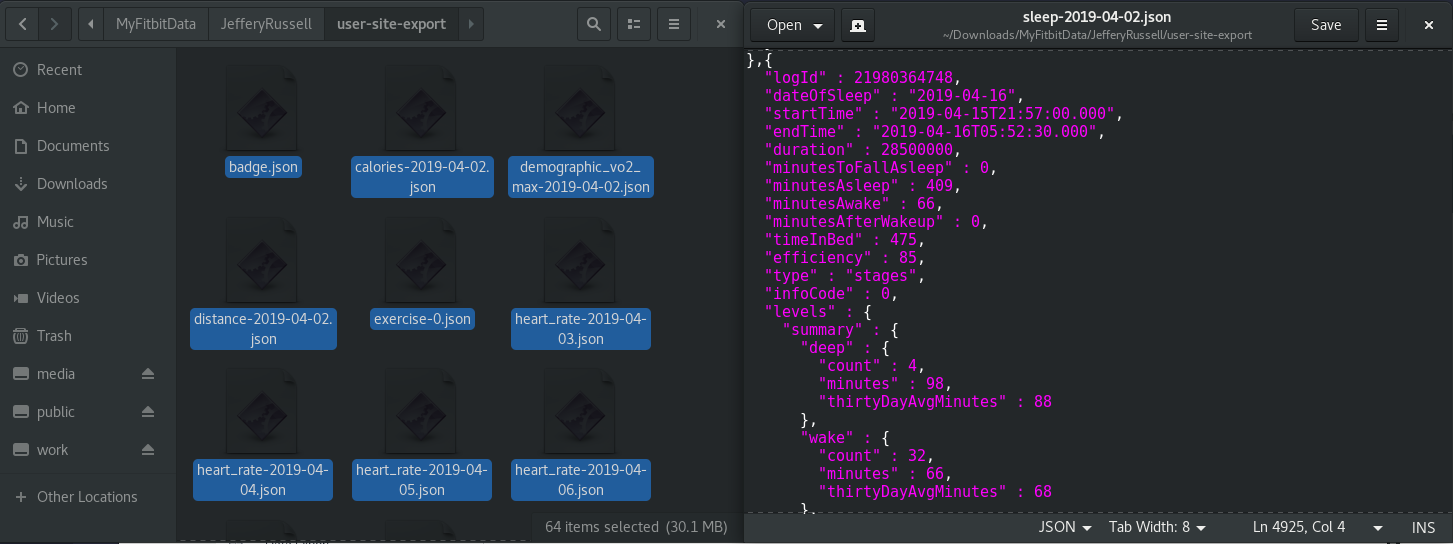This screenshot has width=1453, height=544.
Task: Expand the Tab Width: 8 dropdown
Action: [x=1157, y=527]
